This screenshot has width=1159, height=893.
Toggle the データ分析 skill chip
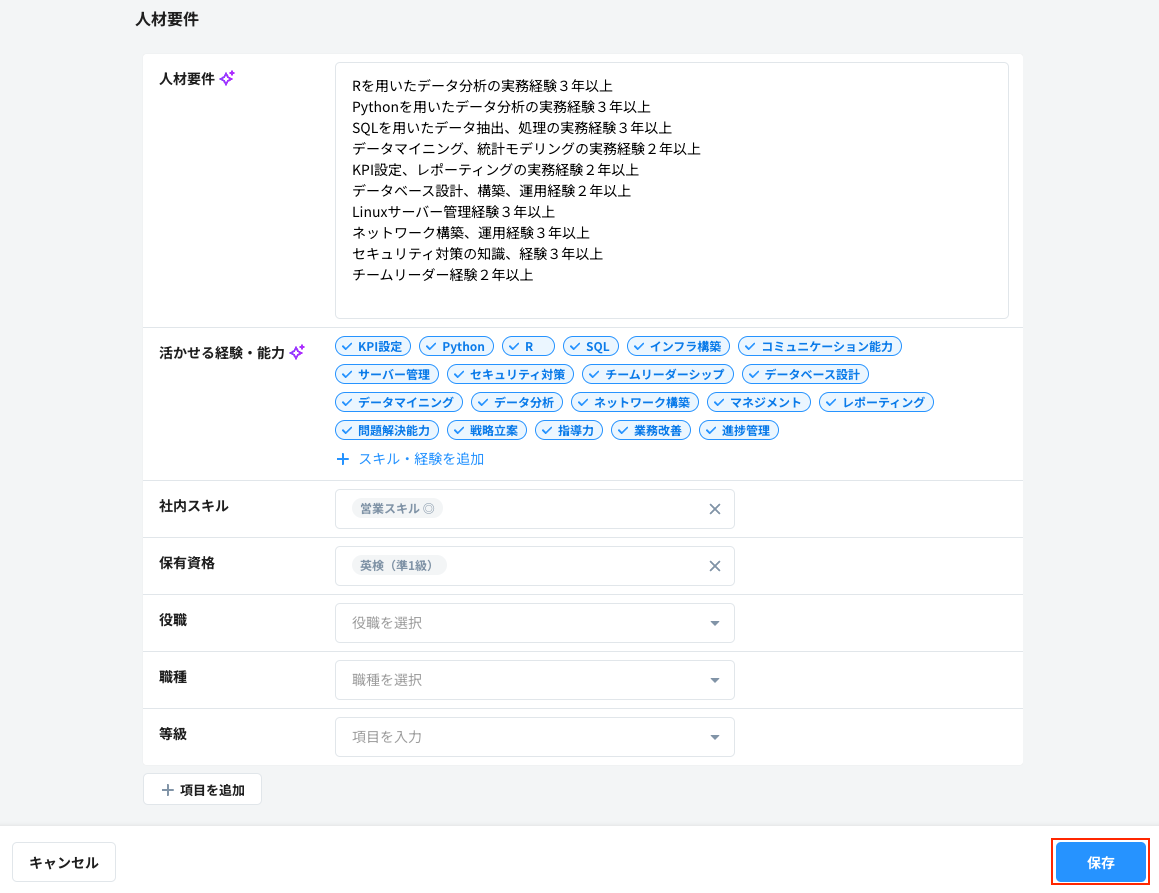[517, 402]
